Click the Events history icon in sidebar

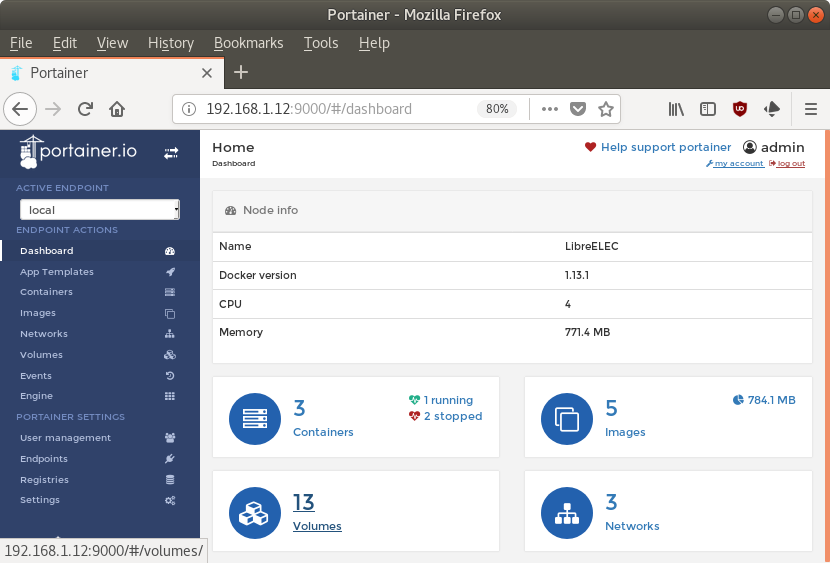pos(170,376)
